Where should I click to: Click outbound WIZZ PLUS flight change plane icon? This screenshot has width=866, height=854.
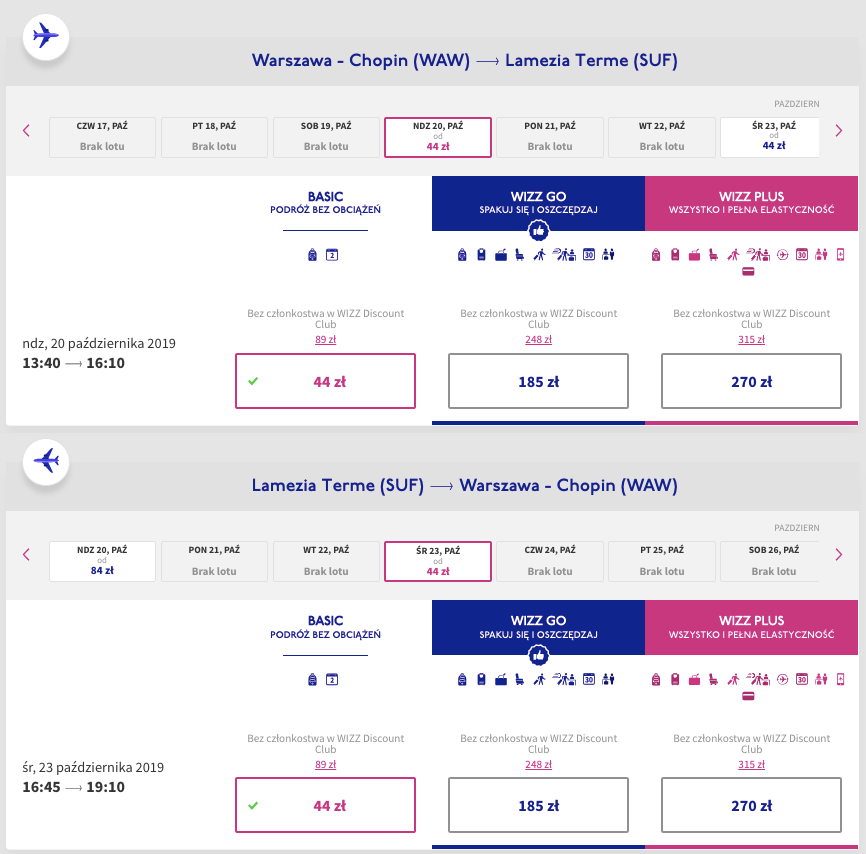click(783, 255)
